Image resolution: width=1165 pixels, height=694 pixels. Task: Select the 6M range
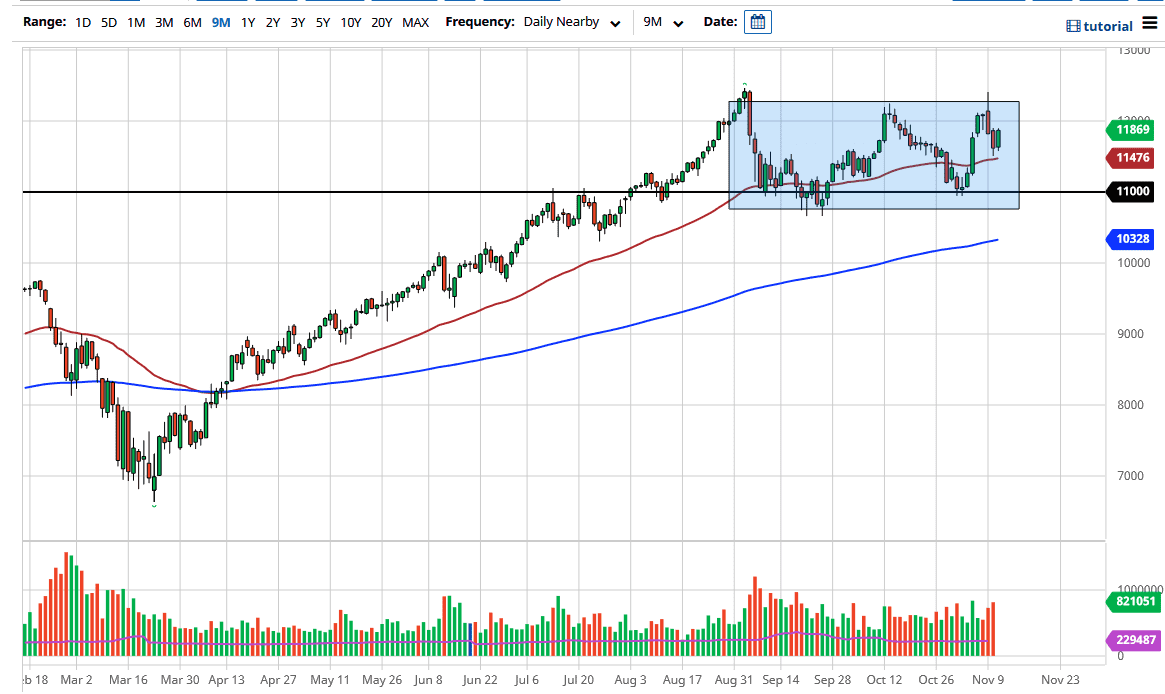pos(192,21)
